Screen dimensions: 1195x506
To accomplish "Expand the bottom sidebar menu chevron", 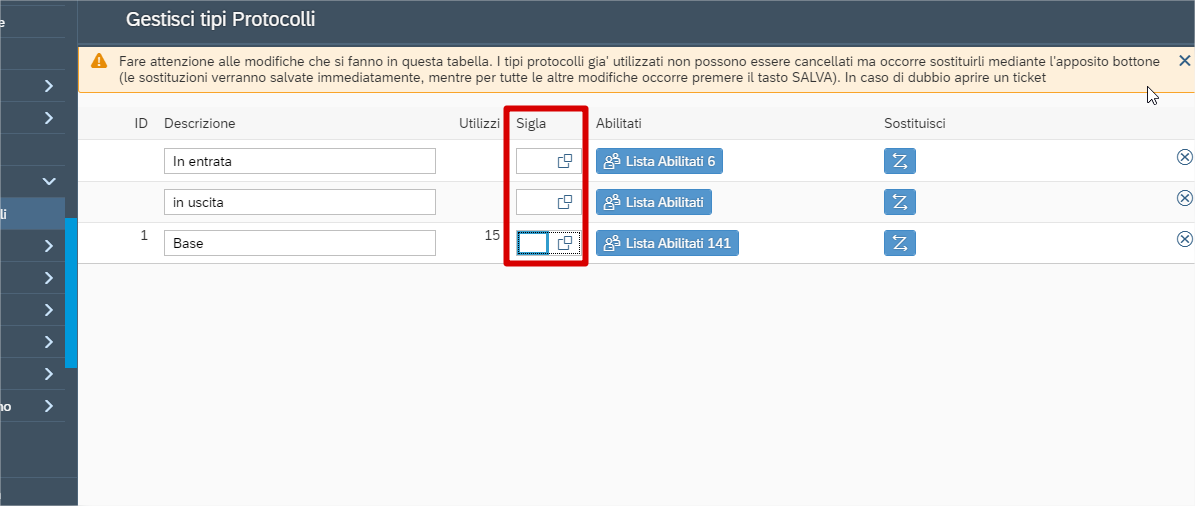I will tap(49, 406).
